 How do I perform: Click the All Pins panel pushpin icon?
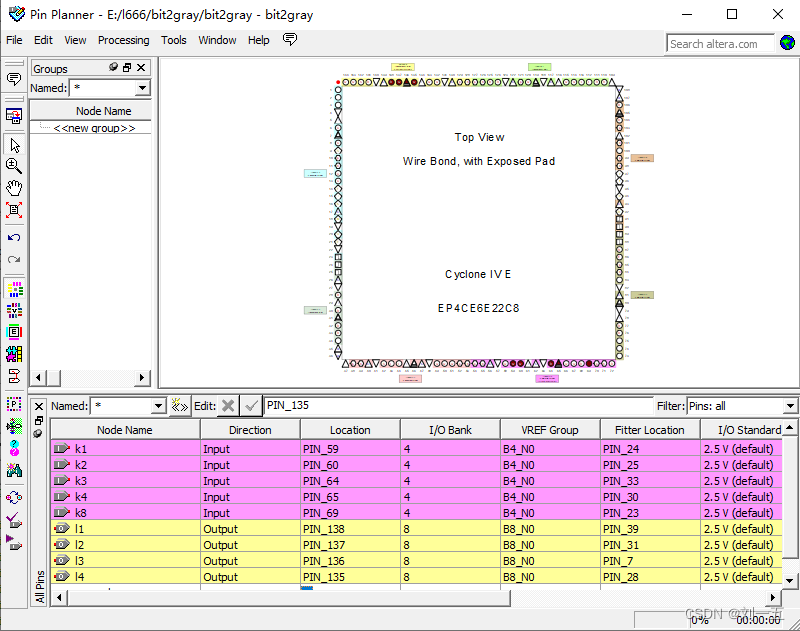38,434
